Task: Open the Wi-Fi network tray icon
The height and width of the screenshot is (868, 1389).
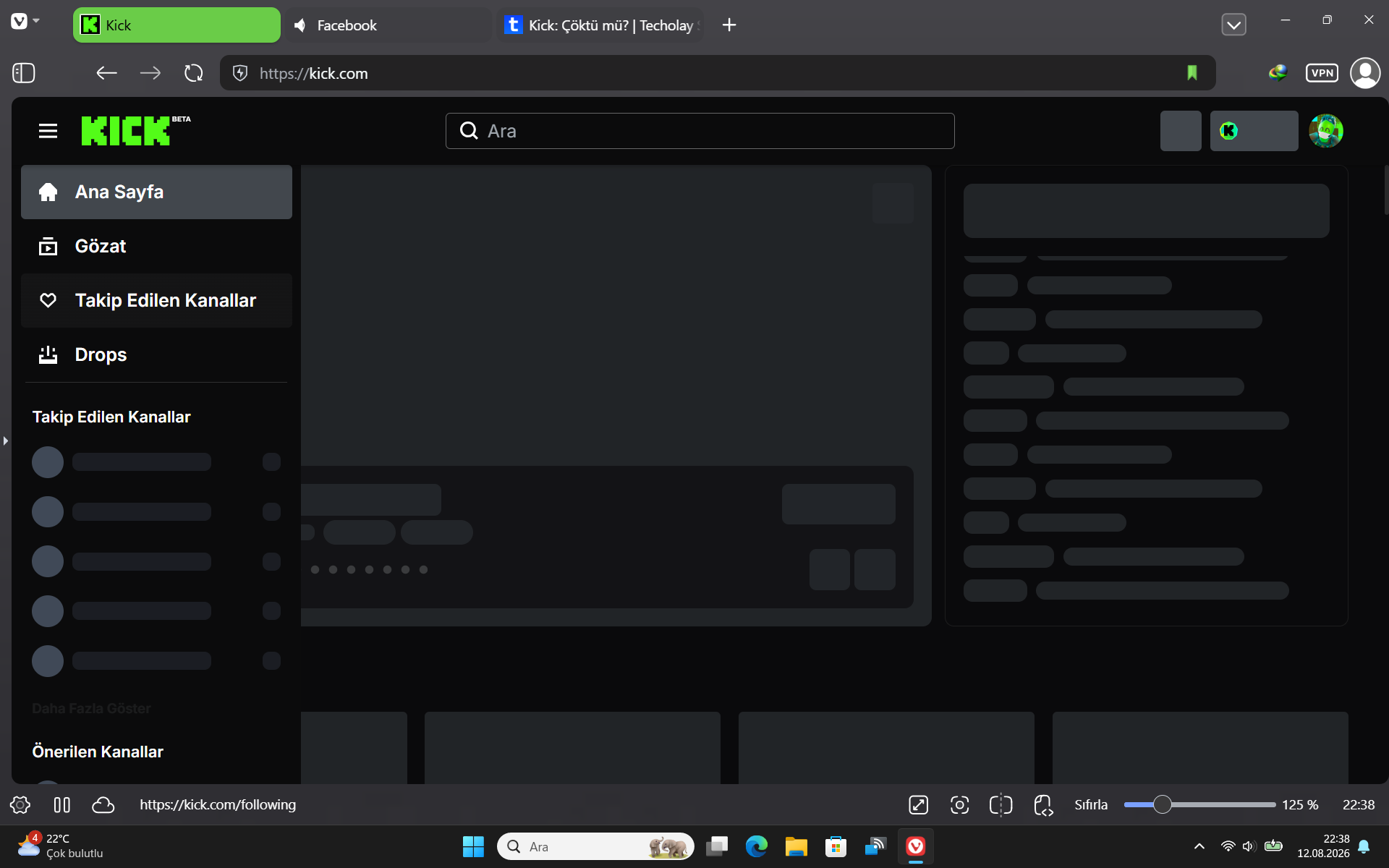Action: (1228, 846)
